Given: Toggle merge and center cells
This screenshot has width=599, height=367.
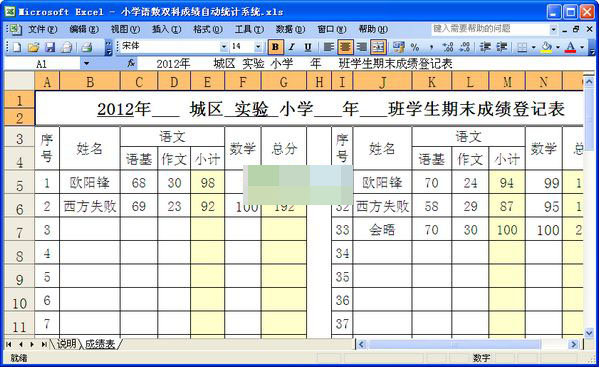Looking at the screenshot, I should coord(378,47).
